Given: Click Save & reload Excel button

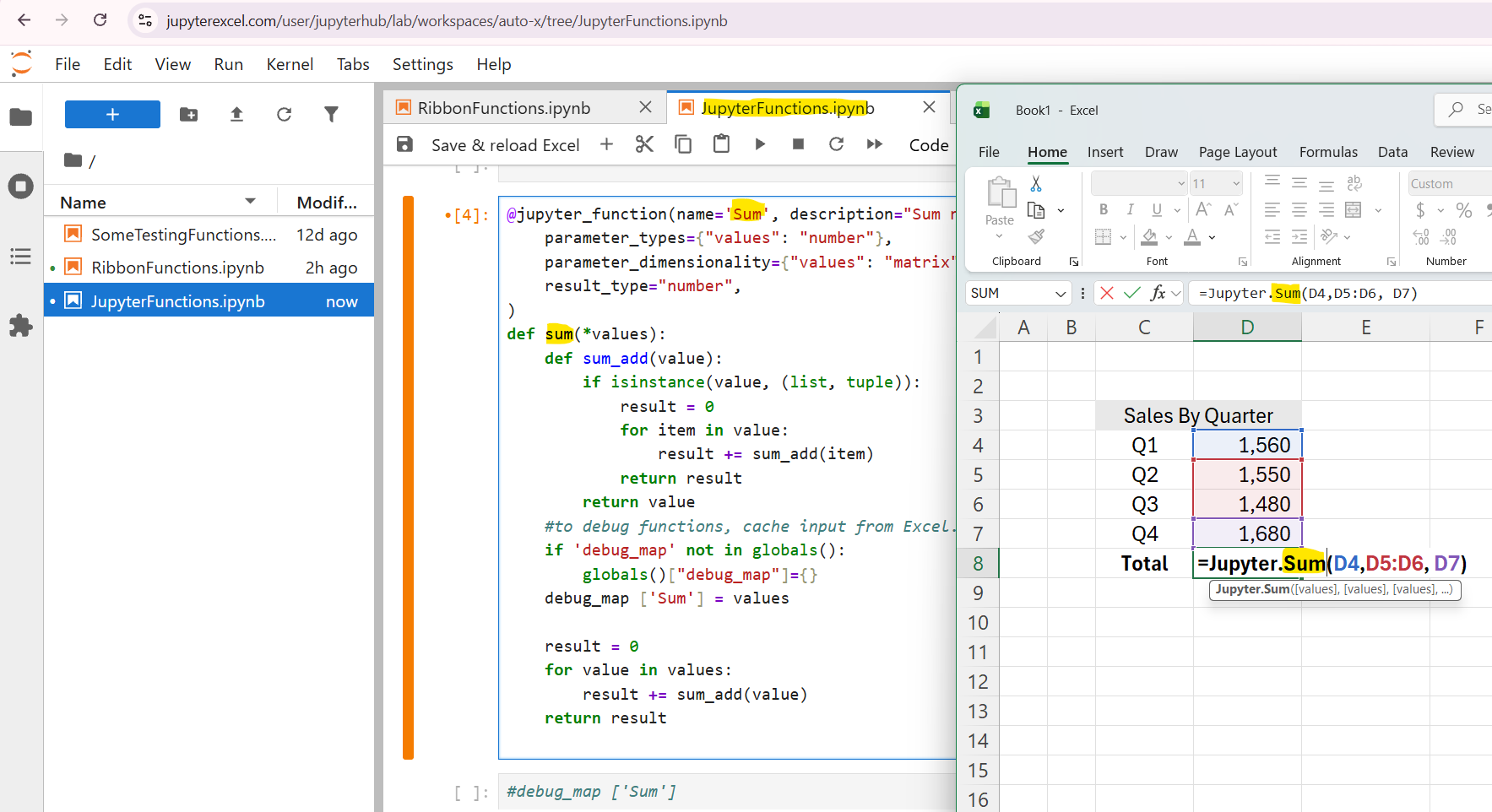Looking at the screenshot, I should [x=505, y=144].
